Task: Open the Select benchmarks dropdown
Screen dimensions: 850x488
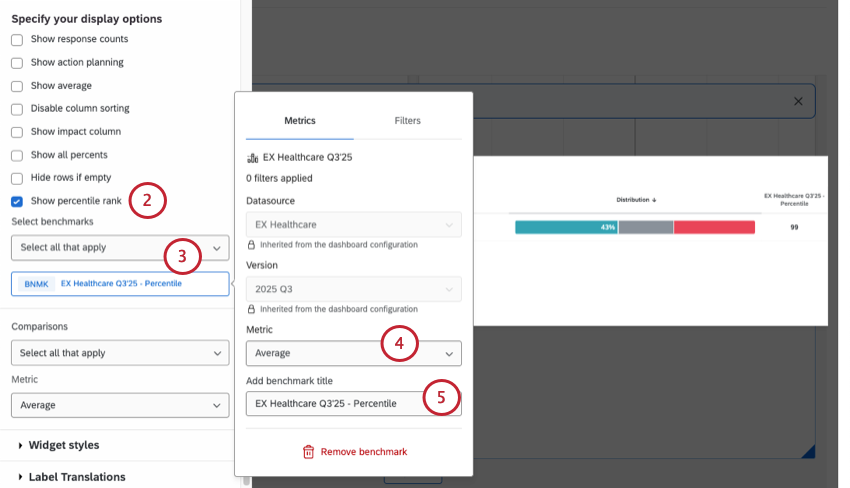Action: click(x=120, y=248)
